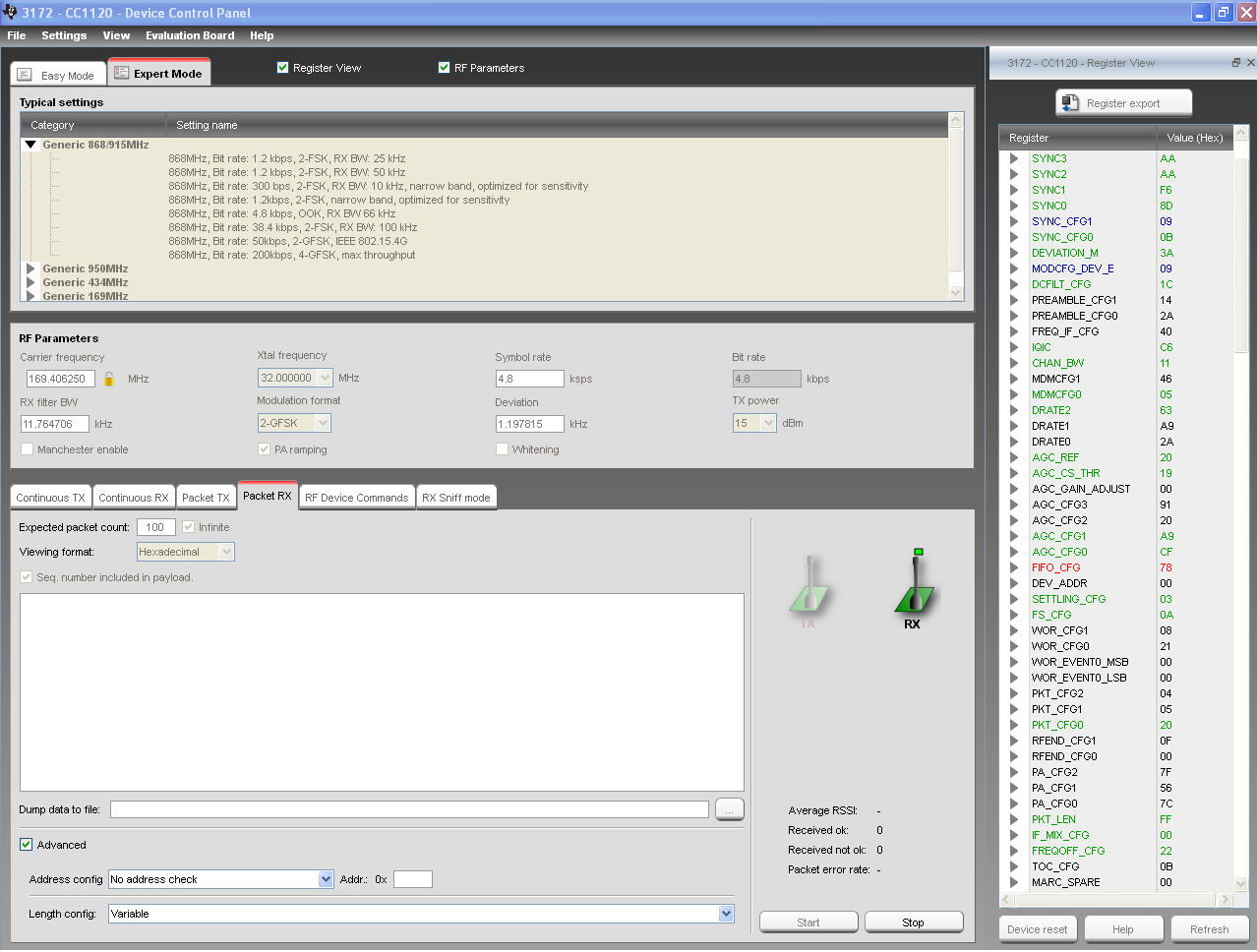Click the Easy Mode tab icon
This screenshot has width=1257, height=952.
click(x=25, y=75)
